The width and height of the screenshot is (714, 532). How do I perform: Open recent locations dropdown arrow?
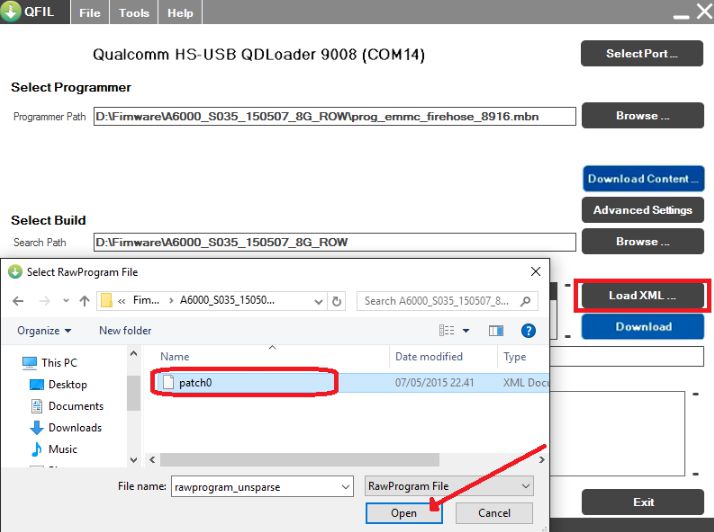(66, 301)
